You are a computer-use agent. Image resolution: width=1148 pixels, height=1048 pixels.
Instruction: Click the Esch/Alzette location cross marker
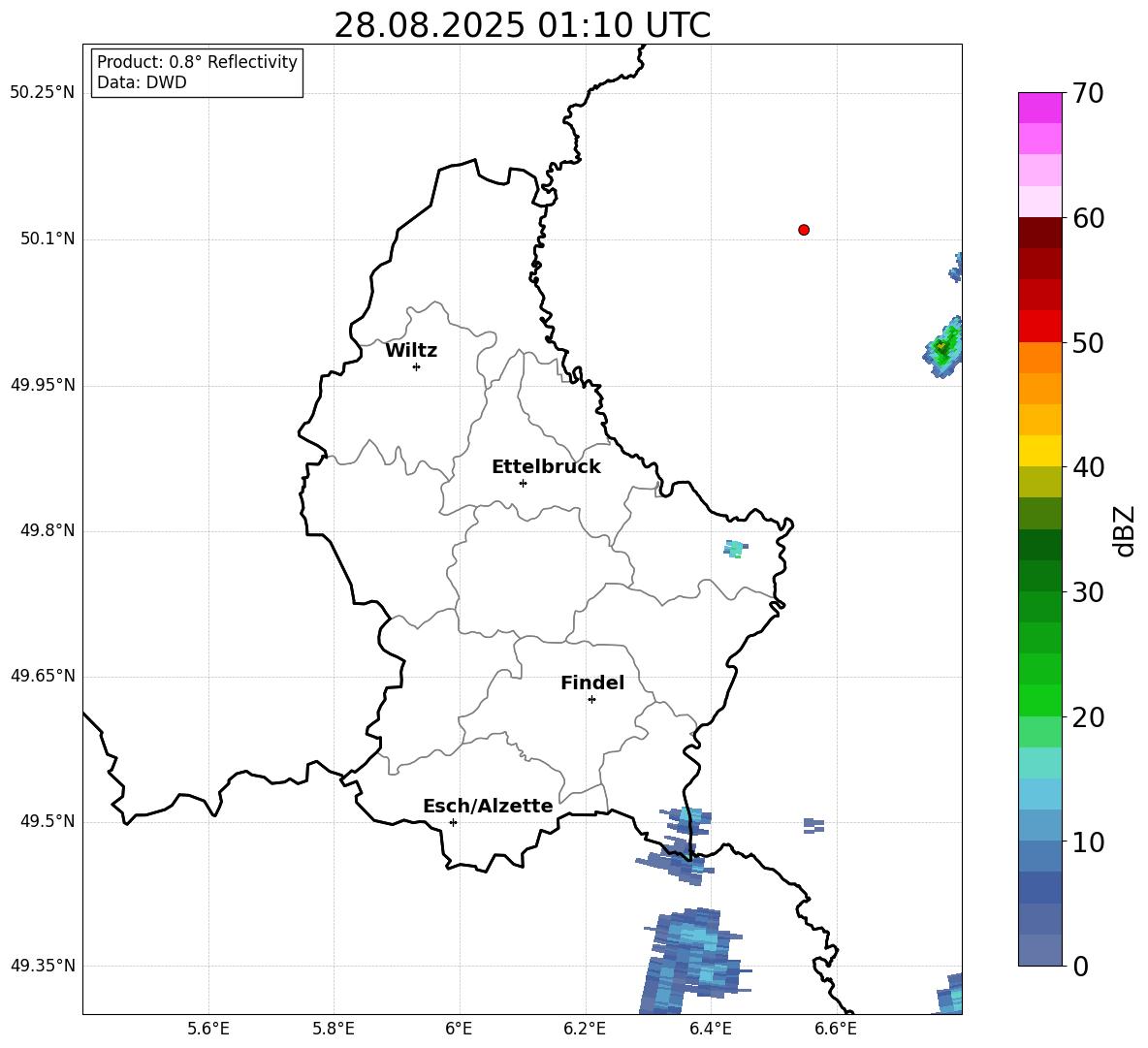453,822
